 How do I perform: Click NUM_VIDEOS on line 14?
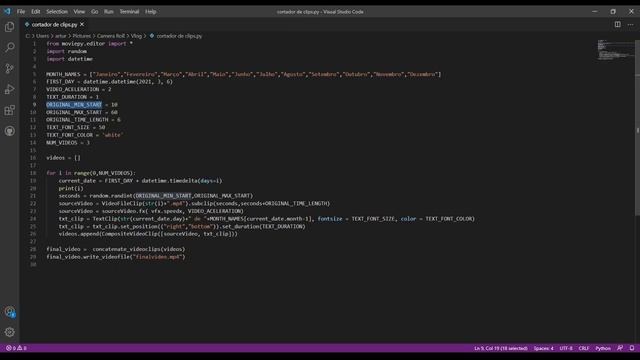(62, 142)
